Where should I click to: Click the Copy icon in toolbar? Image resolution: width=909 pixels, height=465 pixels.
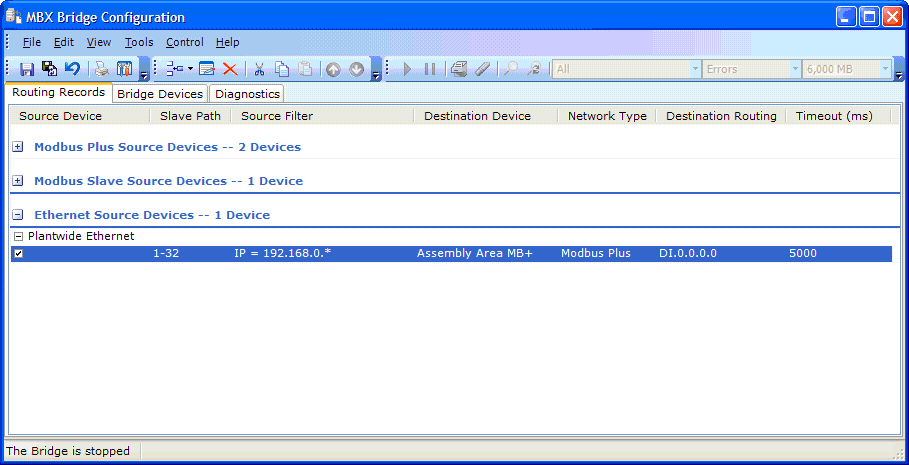282,69
